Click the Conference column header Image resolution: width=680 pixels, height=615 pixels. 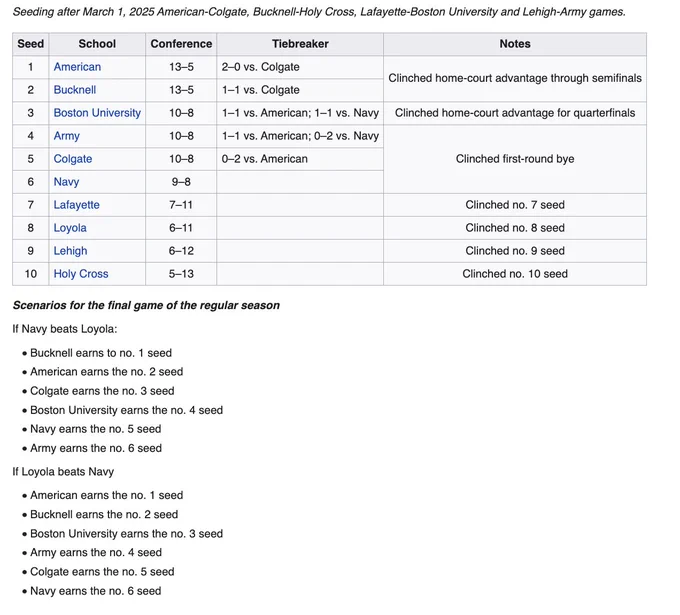pos(181,44)
